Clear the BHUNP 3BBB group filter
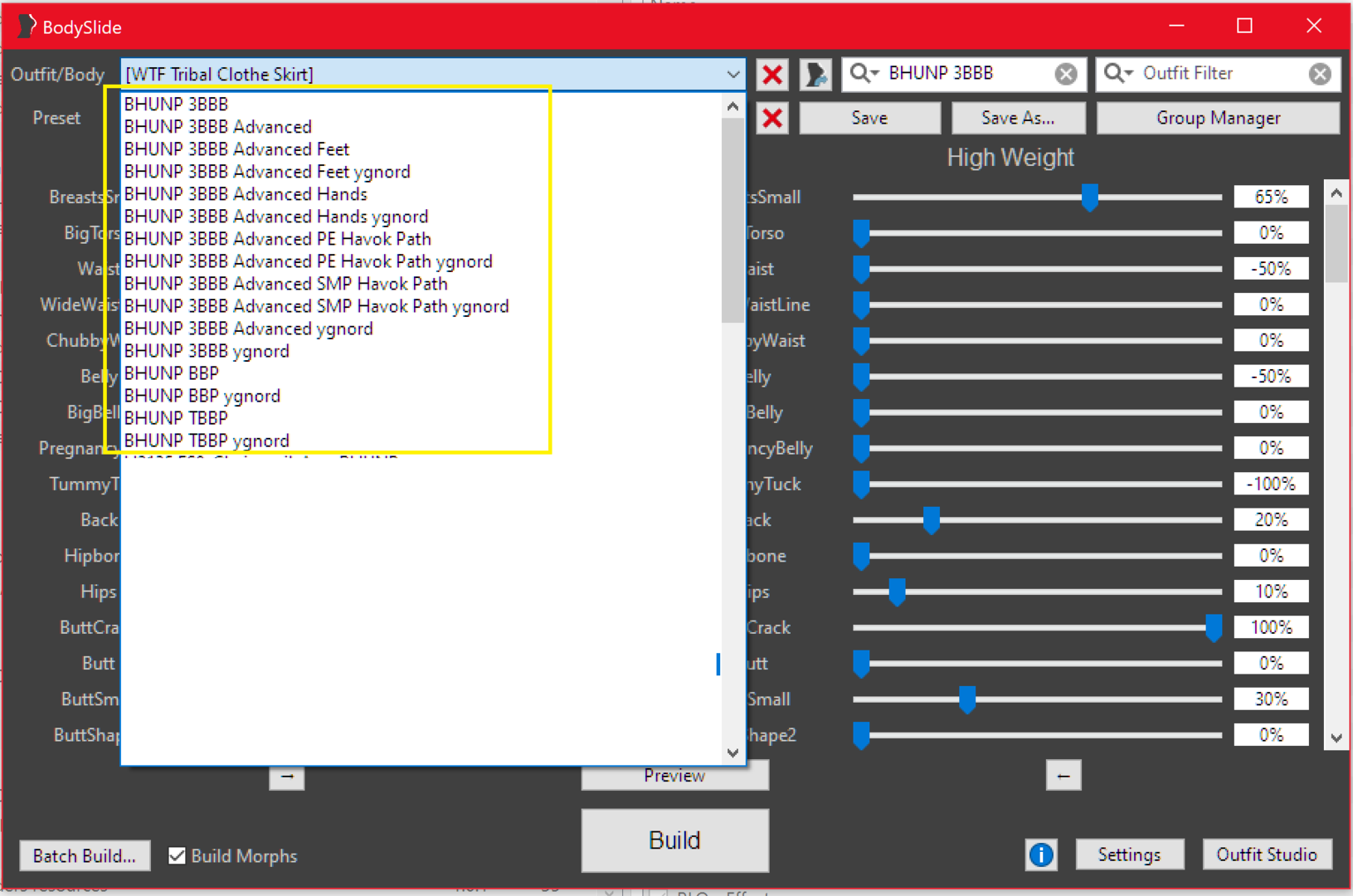The width and height of the screenshot is (1353, 896). [x=1066, y=75]
